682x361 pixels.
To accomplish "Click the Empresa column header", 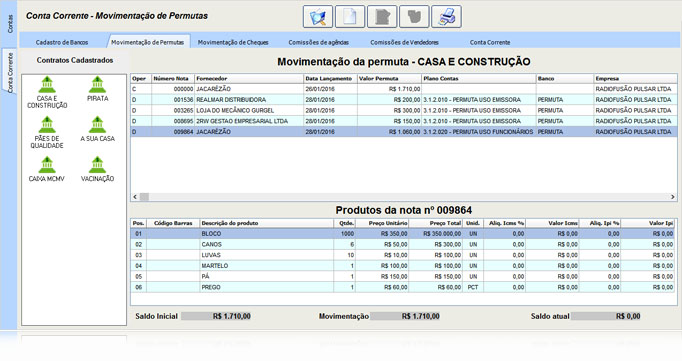I will [635, 79].
